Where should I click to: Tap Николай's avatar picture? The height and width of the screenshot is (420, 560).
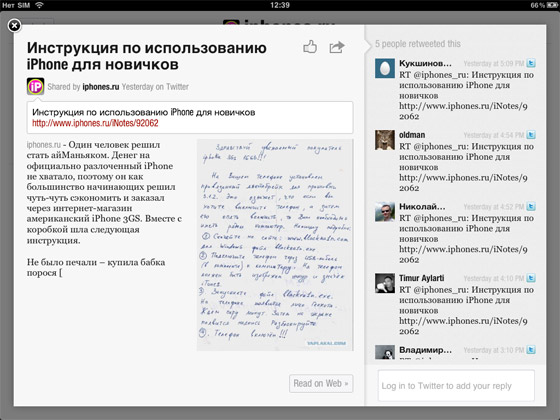pyautogui.click(x=385, y=212)
